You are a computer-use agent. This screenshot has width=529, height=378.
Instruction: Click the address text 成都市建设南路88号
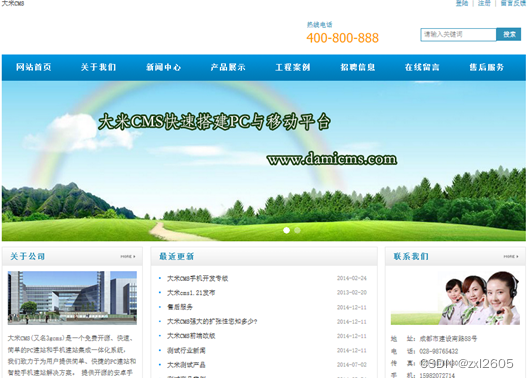coord(448,339)
